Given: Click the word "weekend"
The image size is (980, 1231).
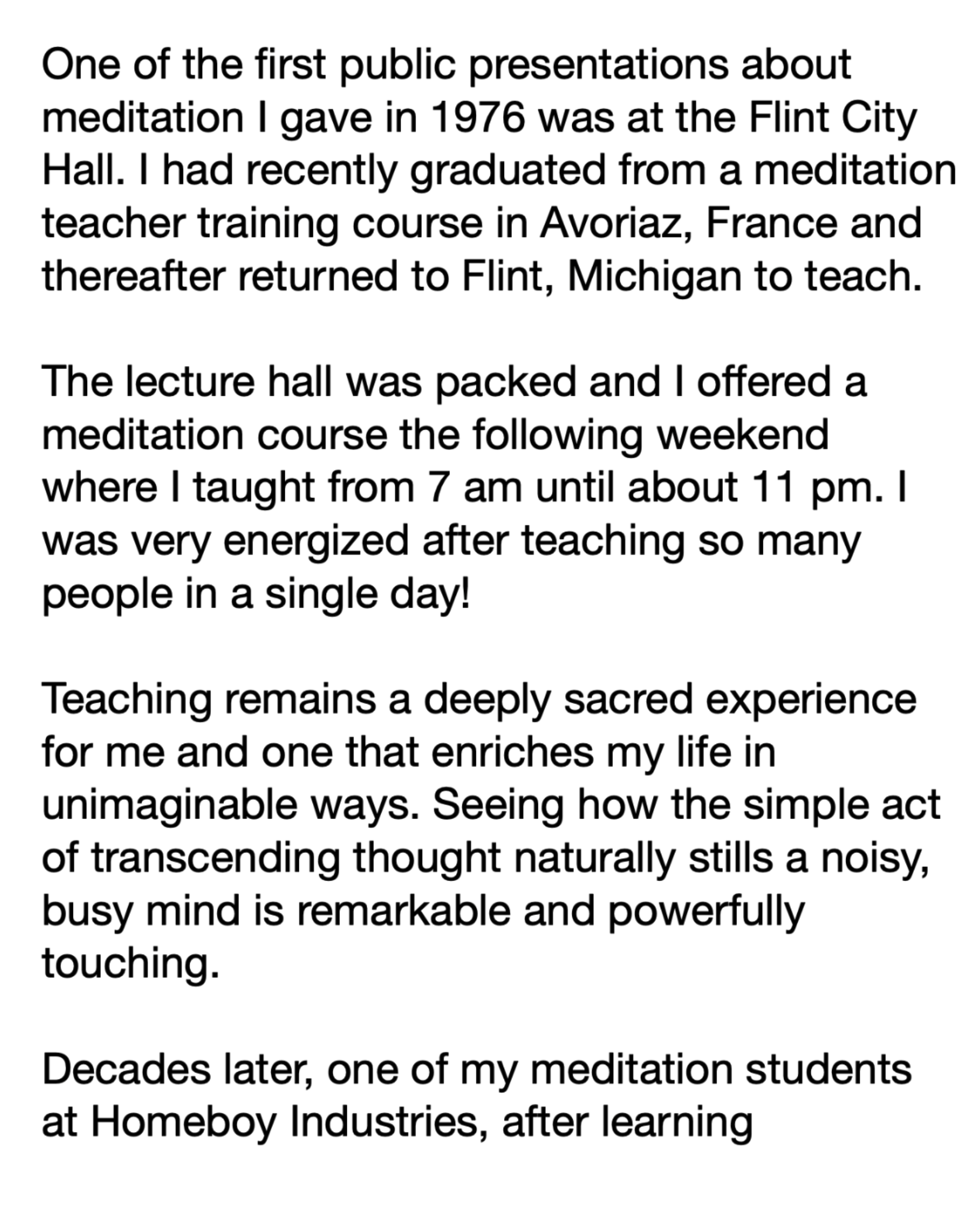Looking at the screenshot, I should click(x=743, y=434).
